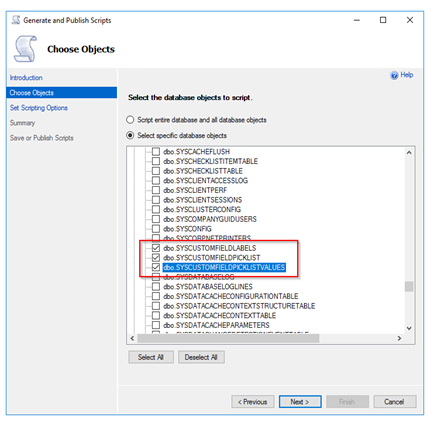Check dbo.SYSCLUSTERCONFIG checkbox
This screenshot has height=423, width=441.
(156, 210)
